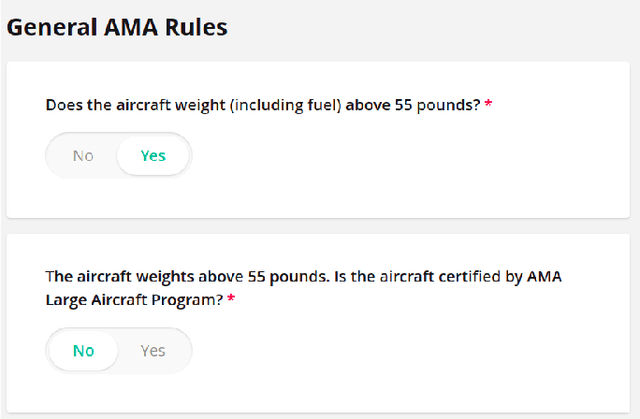The width and height of the screenshot is (640, 419).
Task: Click the aircraft weight question label
Action: 263,105
